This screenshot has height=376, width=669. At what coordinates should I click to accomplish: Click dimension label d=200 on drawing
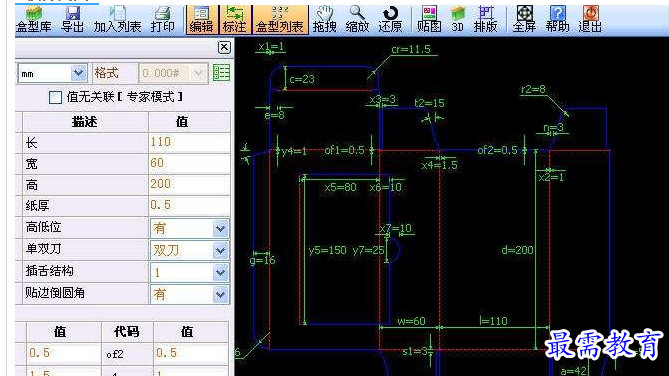(517, 250)
